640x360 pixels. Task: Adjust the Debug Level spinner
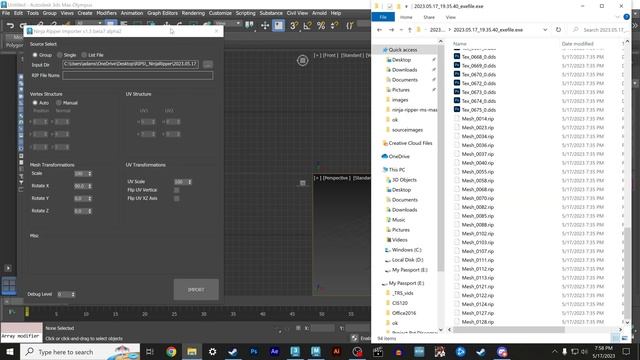[73, 294]
